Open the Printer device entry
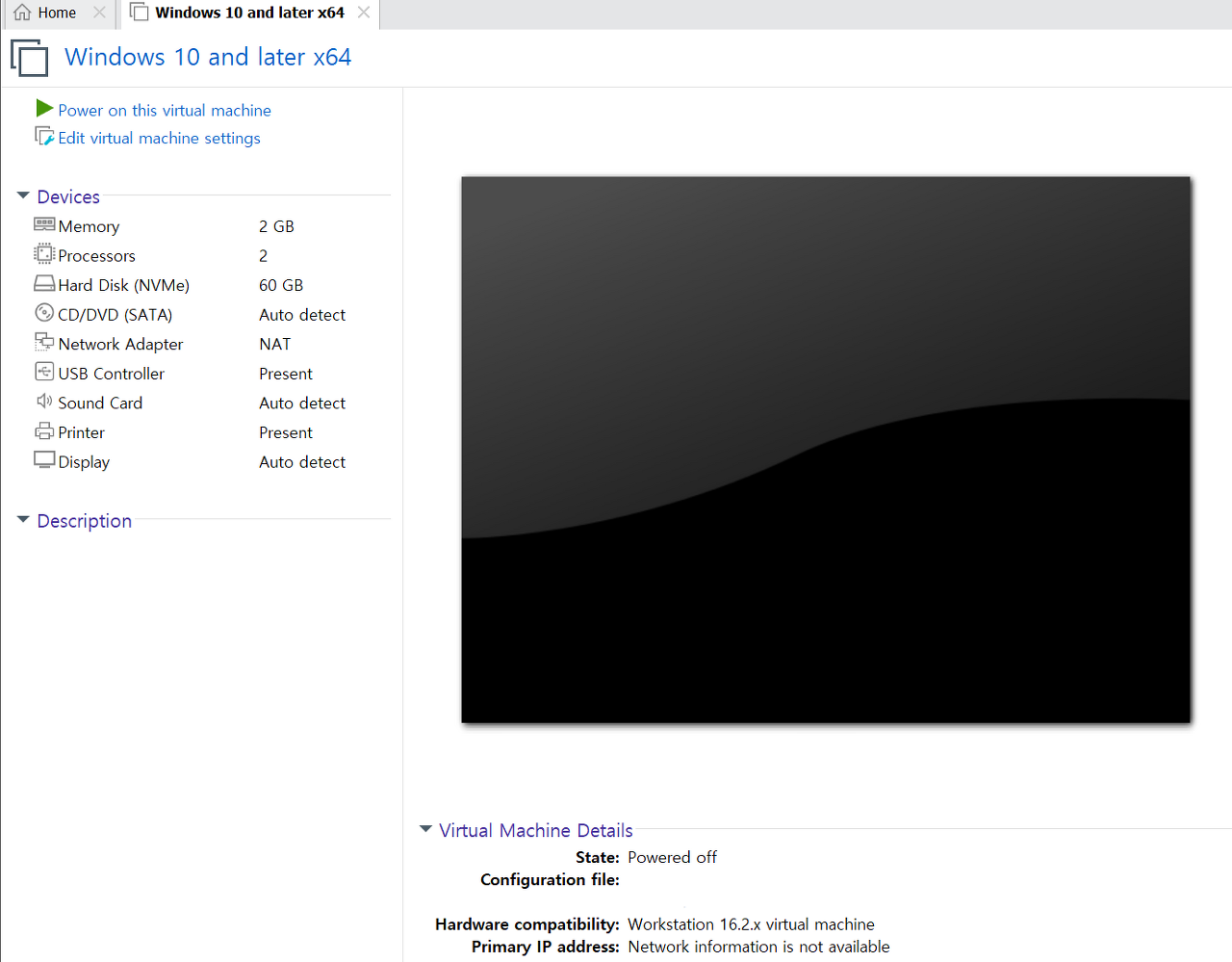1232x962 pixels. point(81,432)
